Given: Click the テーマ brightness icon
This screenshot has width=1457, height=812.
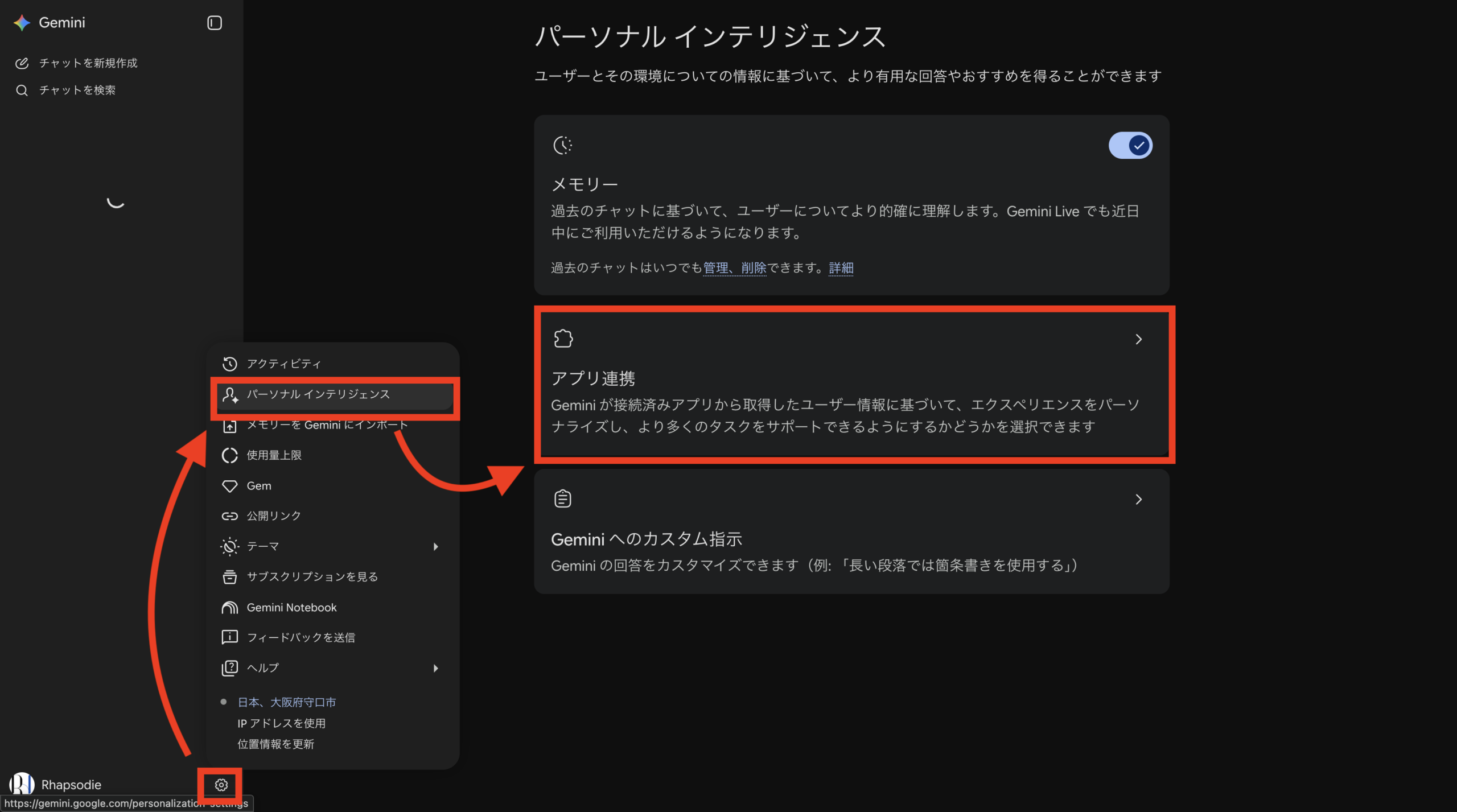Looking at the screenshot, I should click(230, 547).
